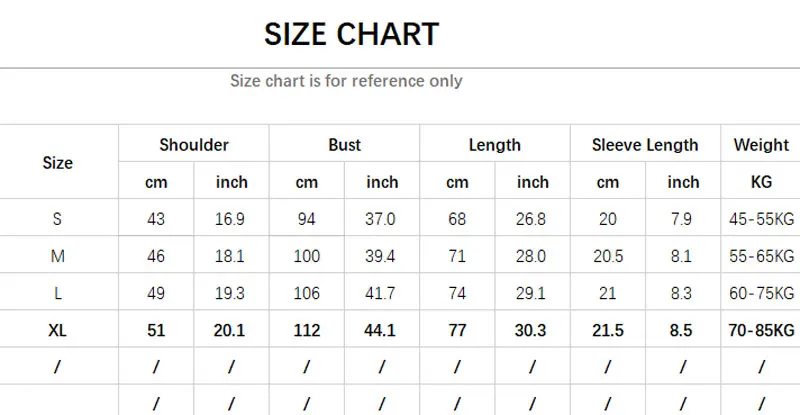Click the 'Size chart is for reference only' note
800x415 pixels.
pyautogui.click(x=346, y=81)
